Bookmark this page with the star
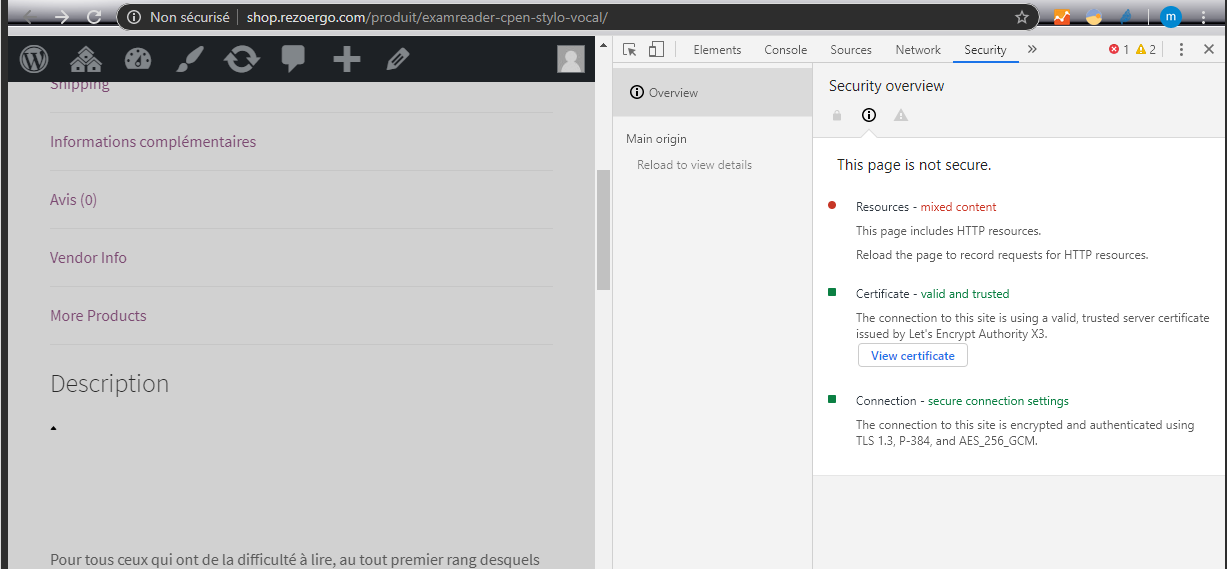Viewport: 1227px width, 569px height. [x=1021, y=17]
